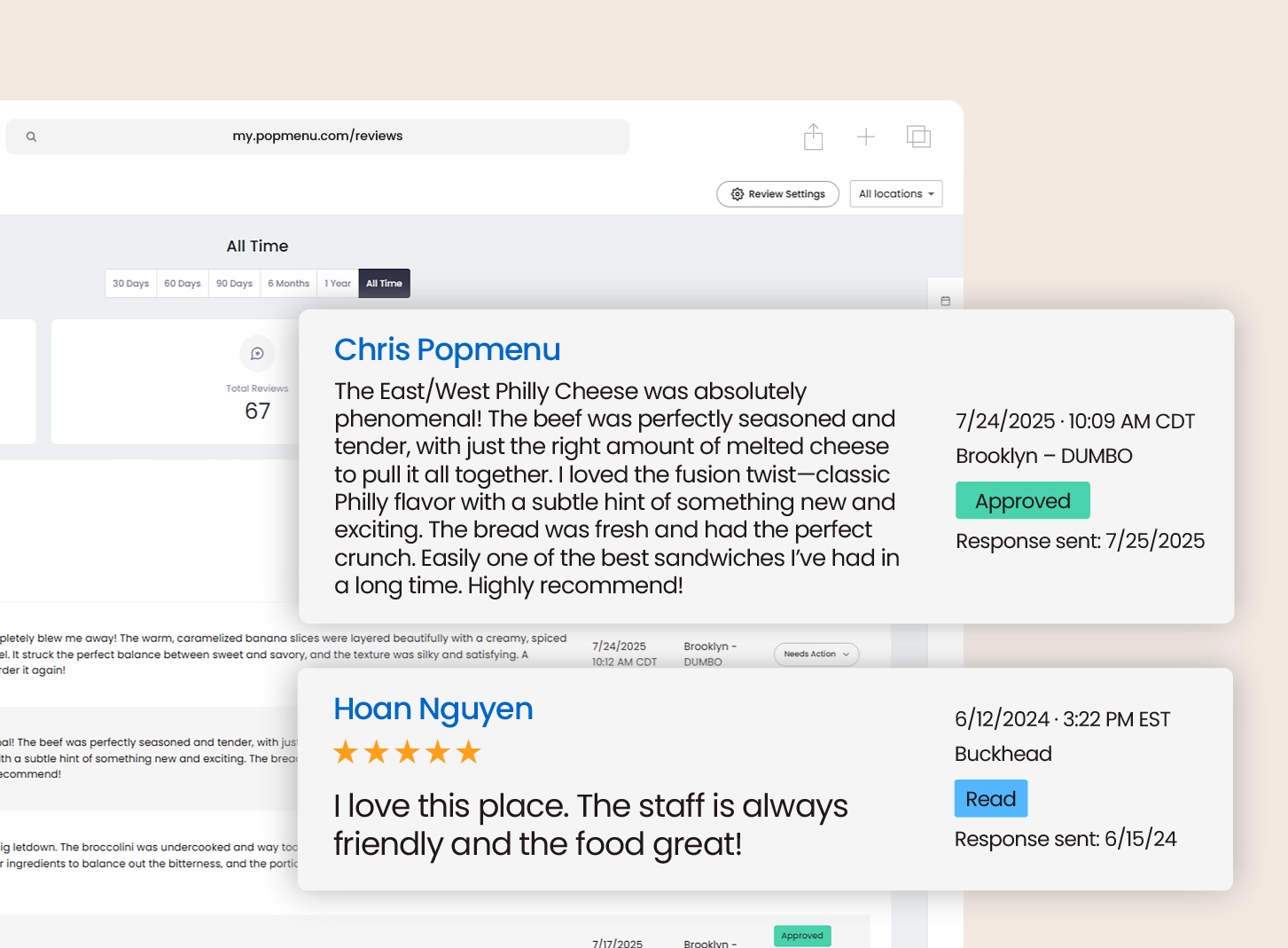The width and height of the screenshot is (1288, 948).
Task: Click the Total Reviews chat bubble icon
Action: coord(257,354)
